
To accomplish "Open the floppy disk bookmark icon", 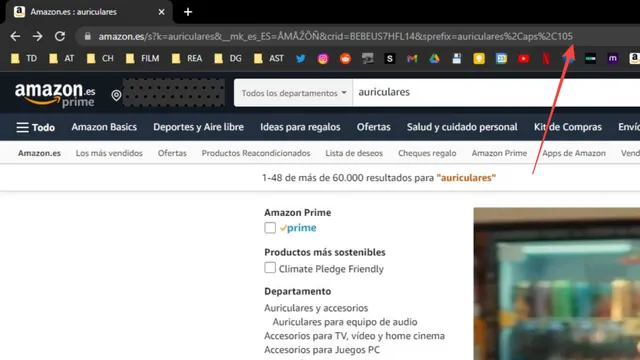I will (457, 58).
